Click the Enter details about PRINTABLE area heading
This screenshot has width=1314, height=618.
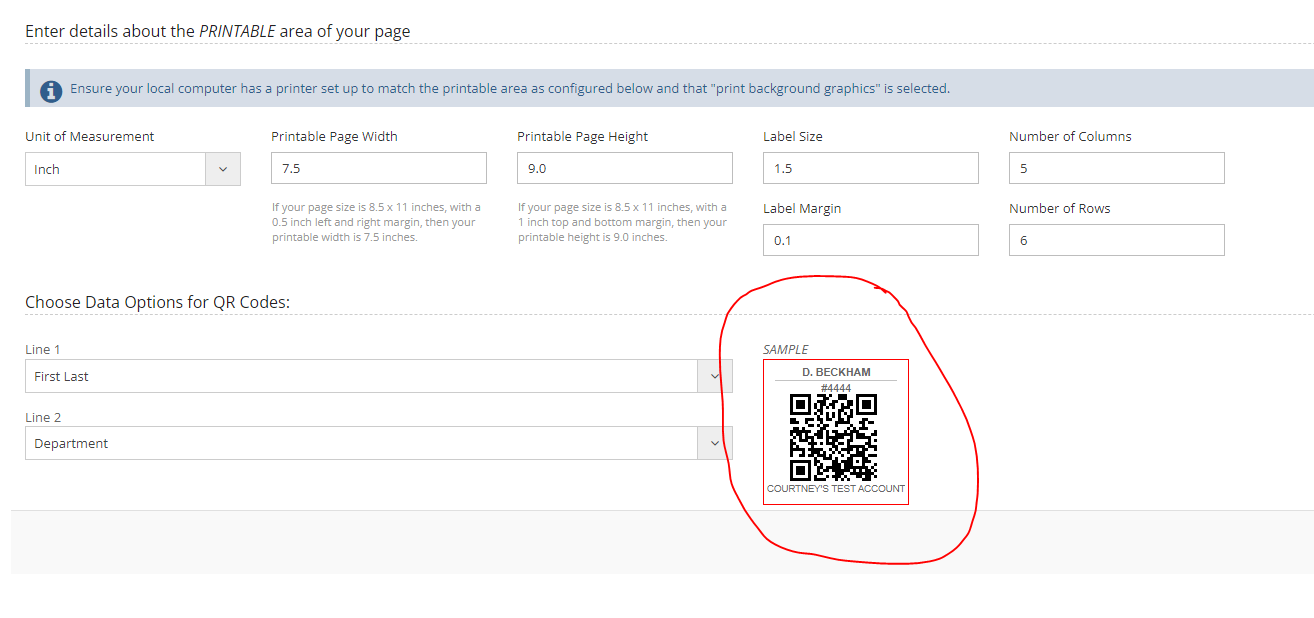[217, 31]
